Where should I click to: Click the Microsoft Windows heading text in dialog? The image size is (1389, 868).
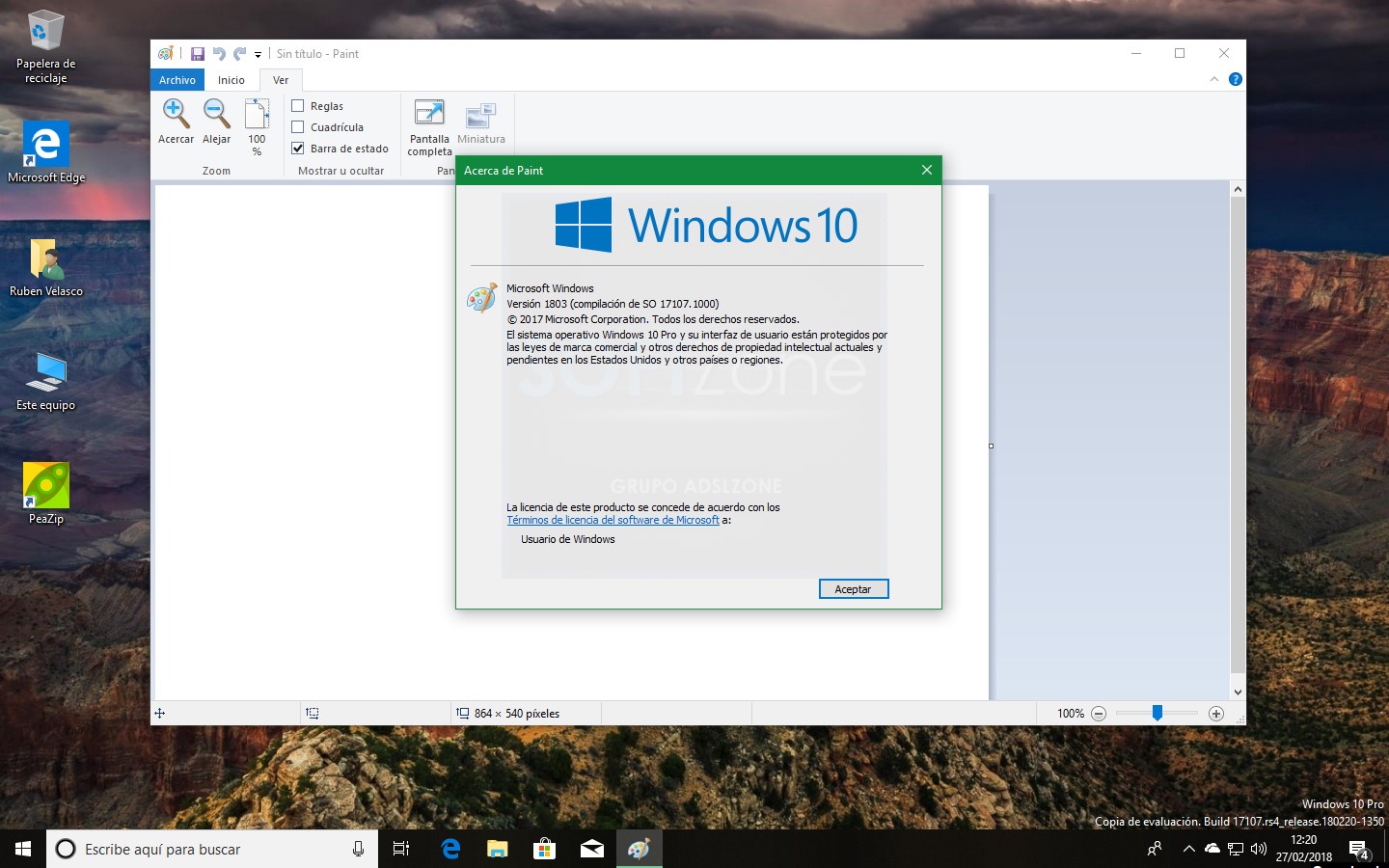550,288
